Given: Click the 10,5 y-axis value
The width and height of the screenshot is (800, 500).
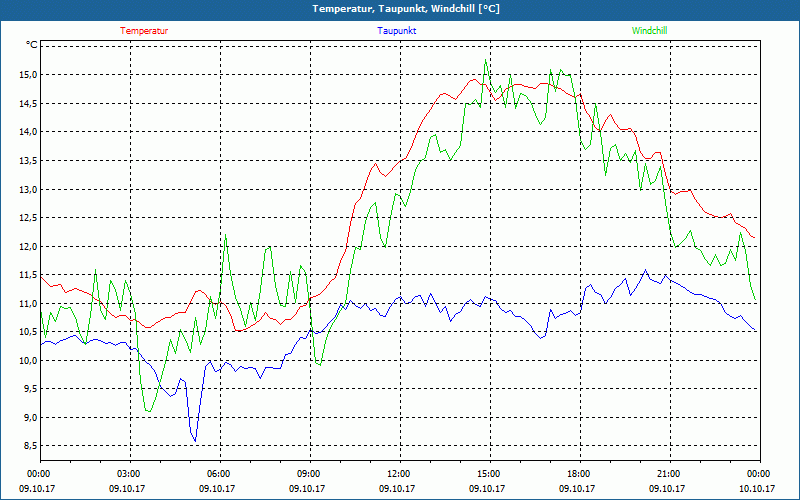Looking at the screenshot, I should [29, 332].
